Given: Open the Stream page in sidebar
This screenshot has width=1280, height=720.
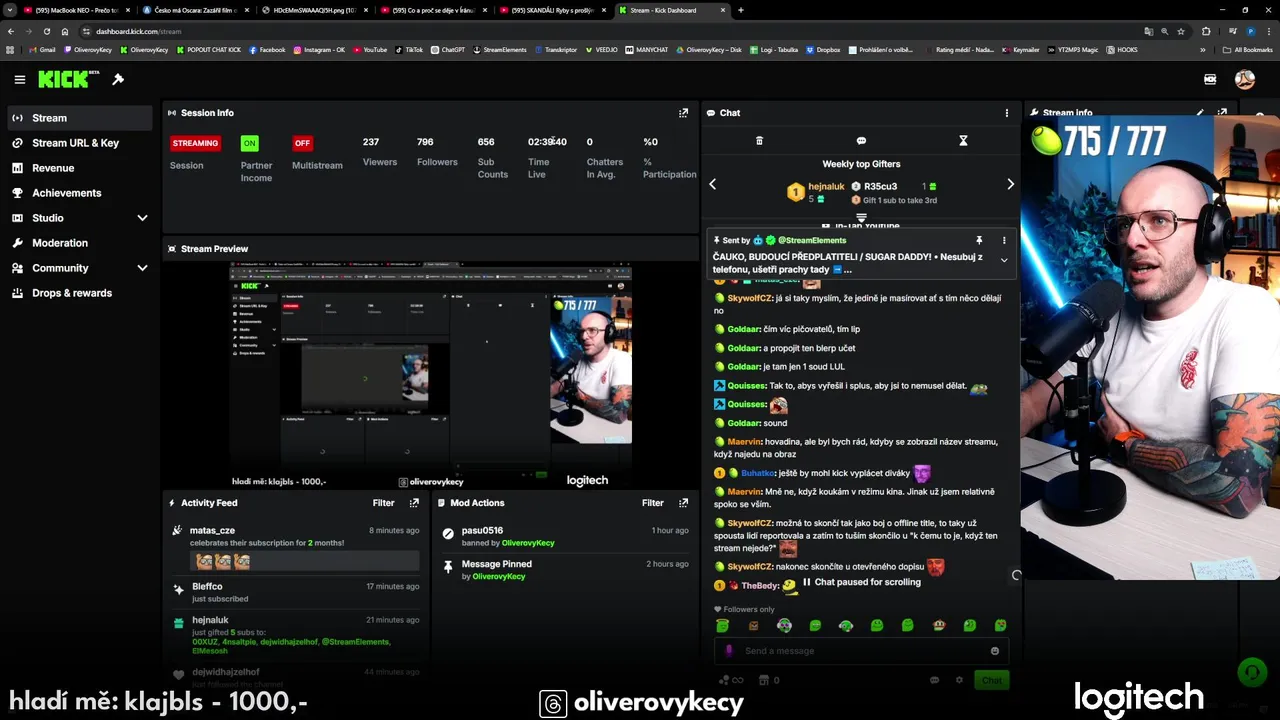Looking at the screenshot, I should [x=80, y=118].
